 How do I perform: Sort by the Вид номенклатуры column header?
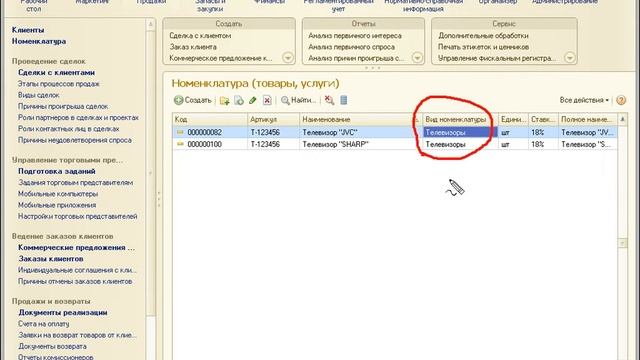pyautogui.click(x=460, y=119)
